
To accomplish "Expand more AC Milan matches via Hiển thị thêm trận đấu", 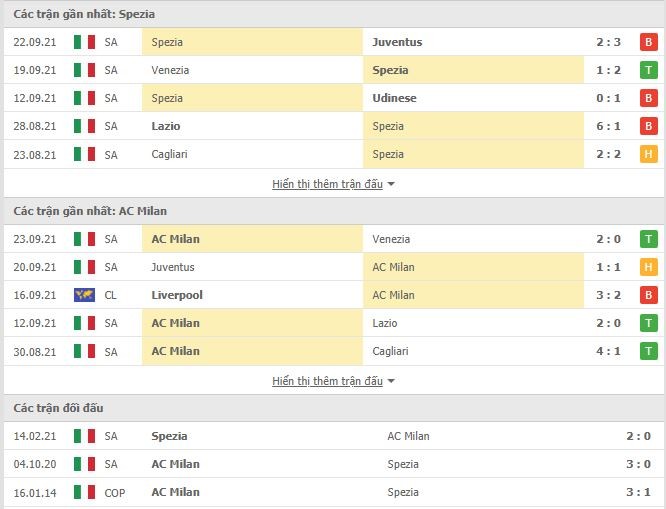I will [327, 381].
